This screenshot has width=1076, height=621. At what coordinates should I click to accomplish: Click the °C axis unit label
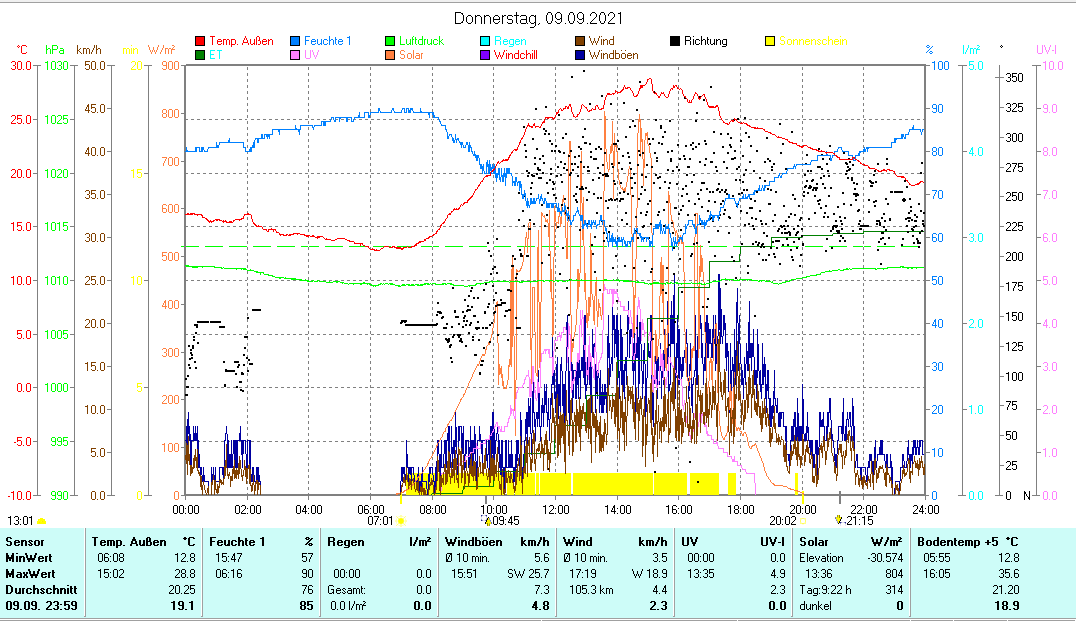21,50
